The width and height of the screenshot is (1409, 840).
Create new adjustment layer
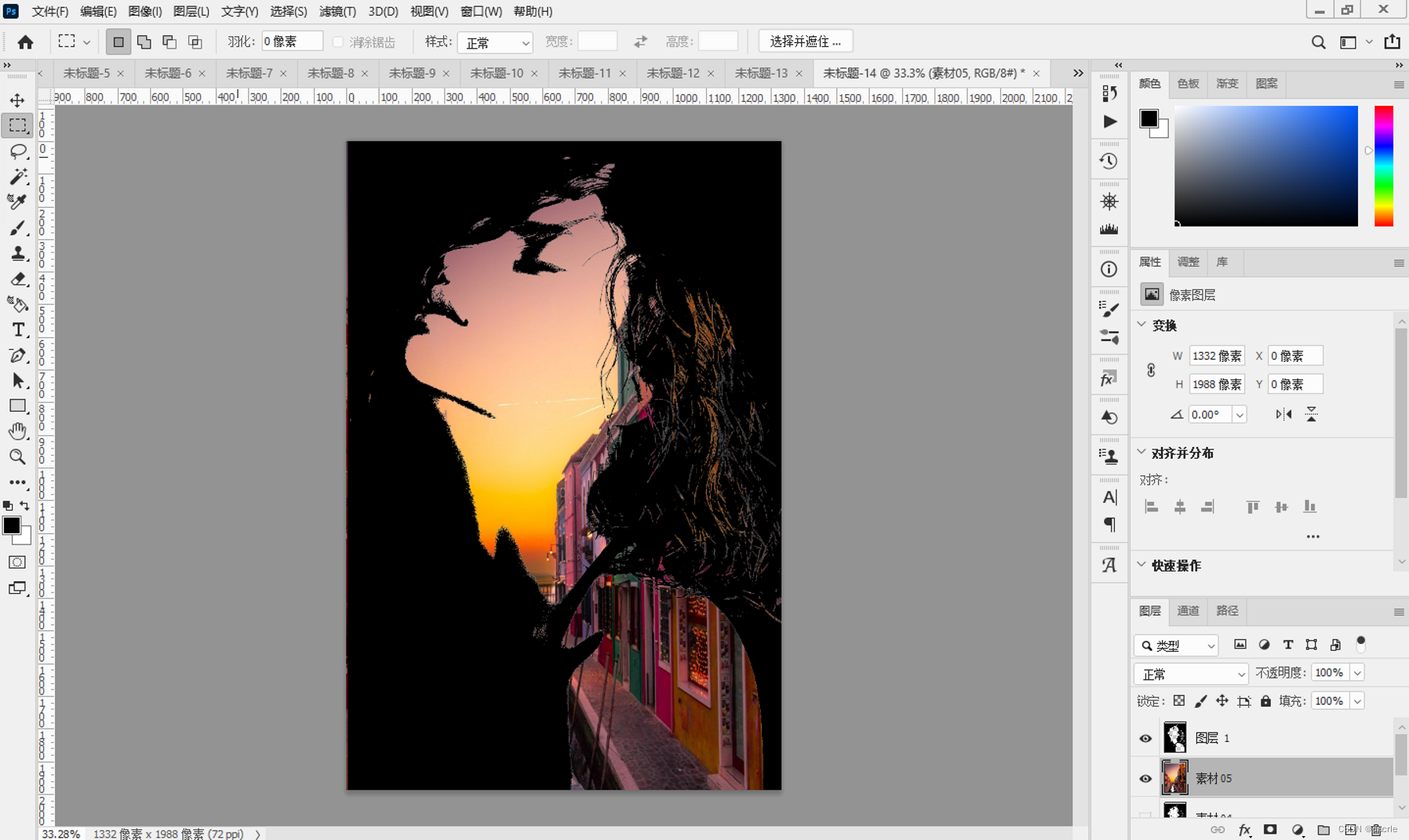1297,830
